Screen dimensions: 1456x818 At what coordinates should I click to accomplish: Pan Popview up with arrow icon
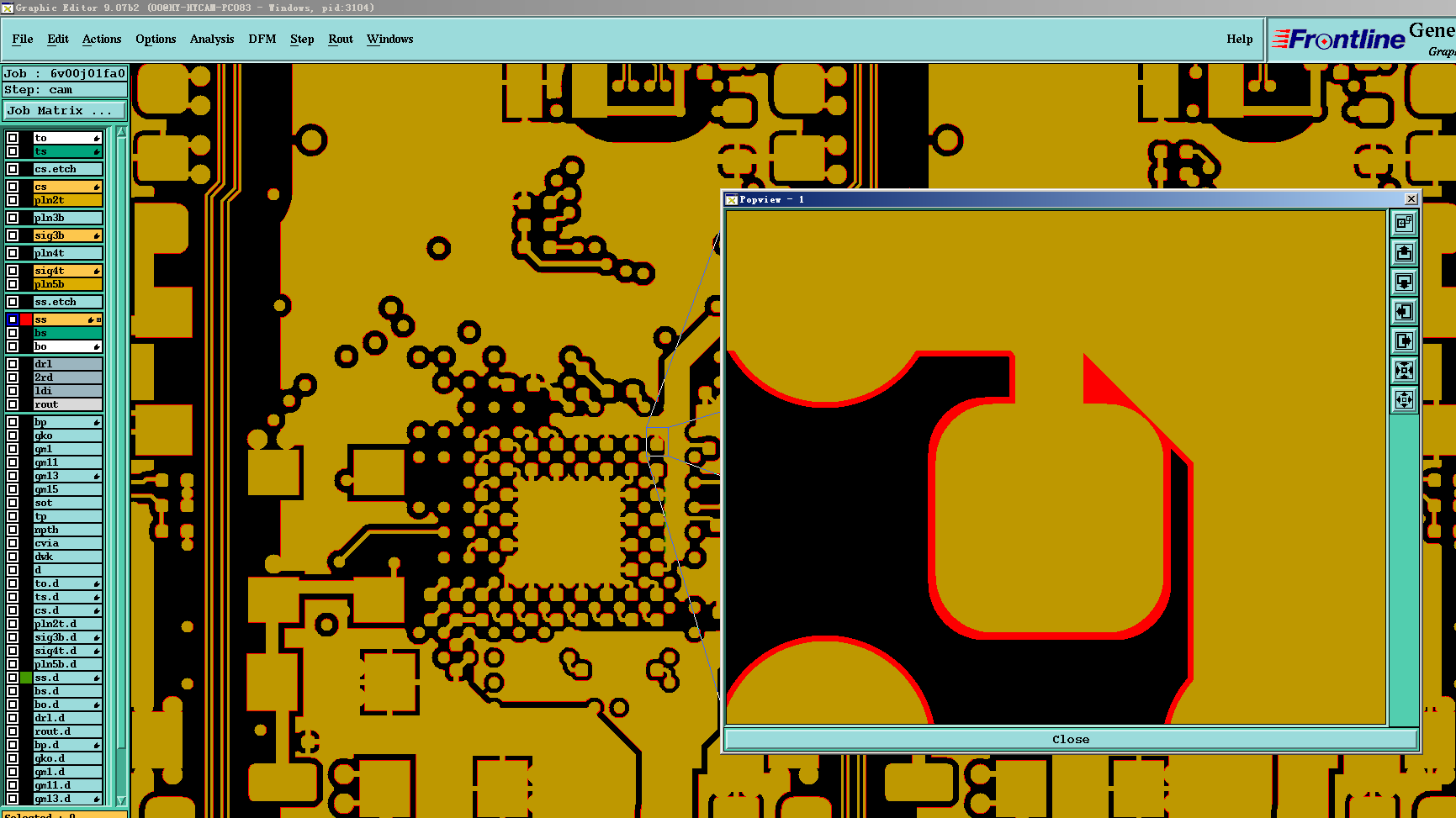coord(1404,252)
